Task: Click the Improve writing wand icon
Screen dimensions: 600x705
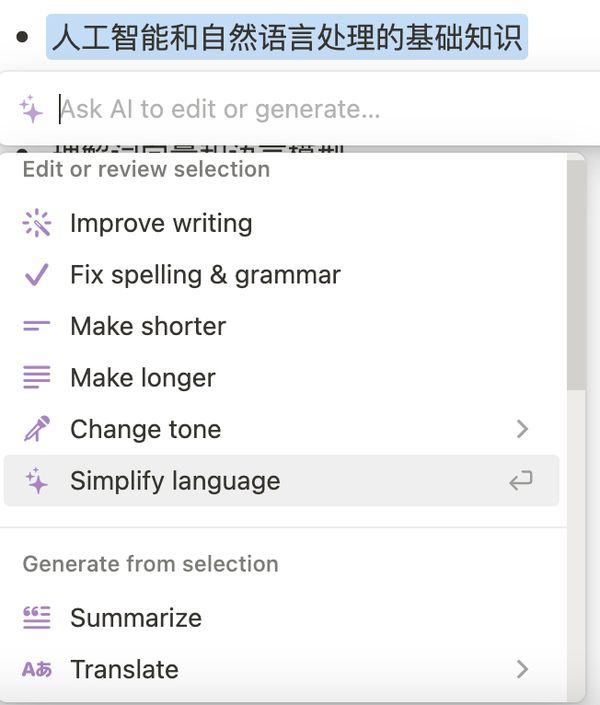Action: click(37, 223)
